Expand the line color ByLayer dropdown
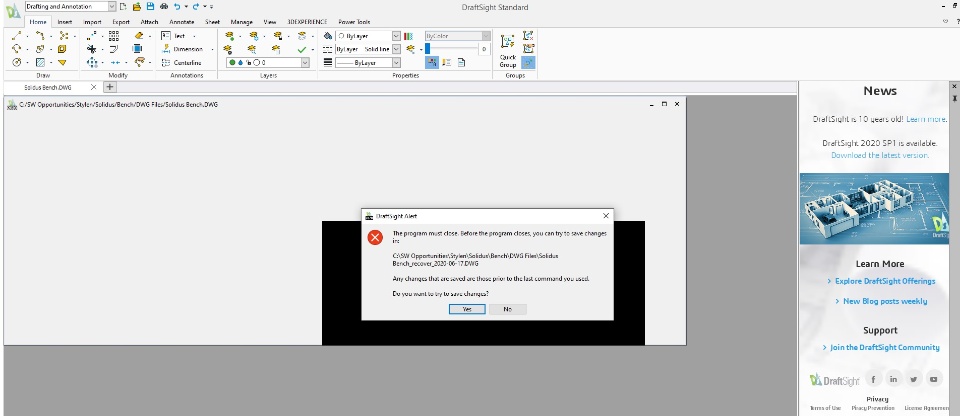Screen dimensions: 960x416 (396, 36)
